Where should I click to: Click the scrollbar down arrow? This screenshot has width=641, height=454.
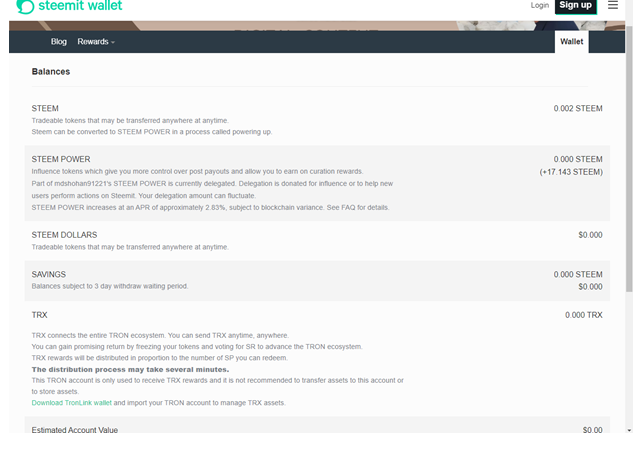coord(629,430)
